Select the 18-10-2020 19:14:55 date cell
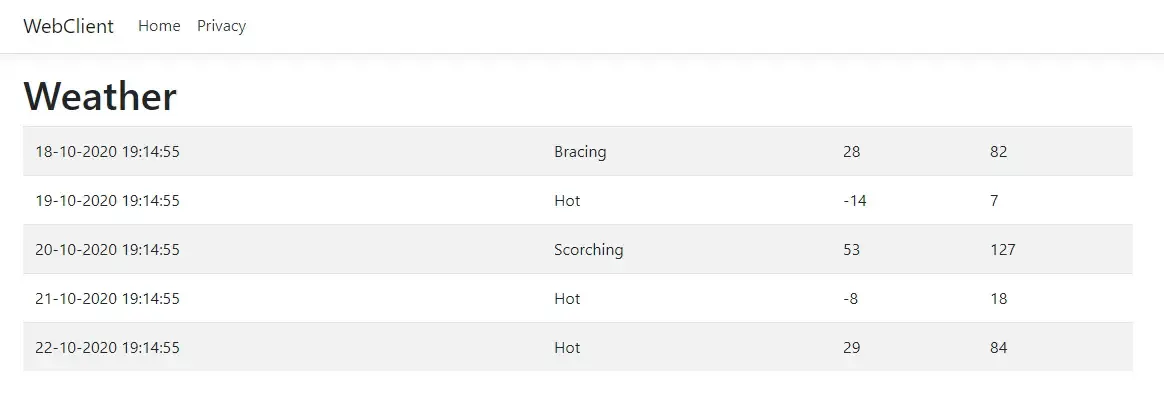 coord(107,152)
